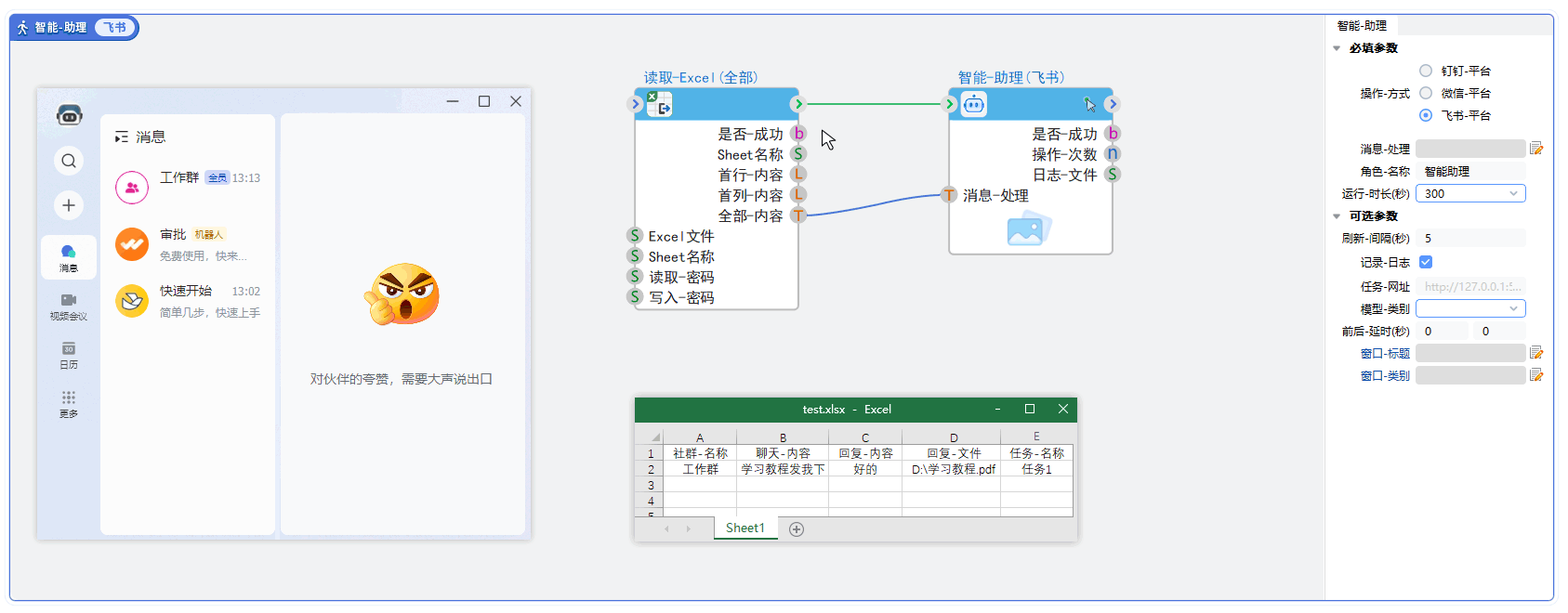Collapse the 必填参数 section
Viewport: 1568px width, 613px height.
click(1337, 48)
